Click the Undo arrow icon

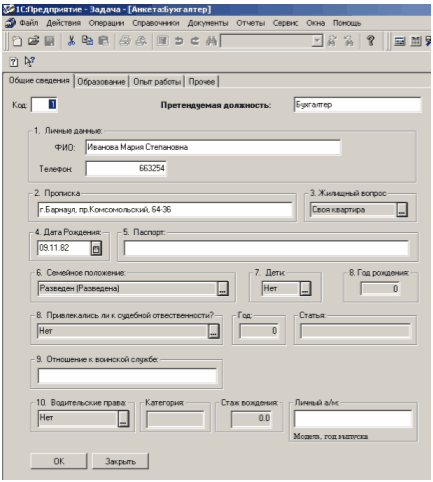pyautogui.click(x=179, y=41)
